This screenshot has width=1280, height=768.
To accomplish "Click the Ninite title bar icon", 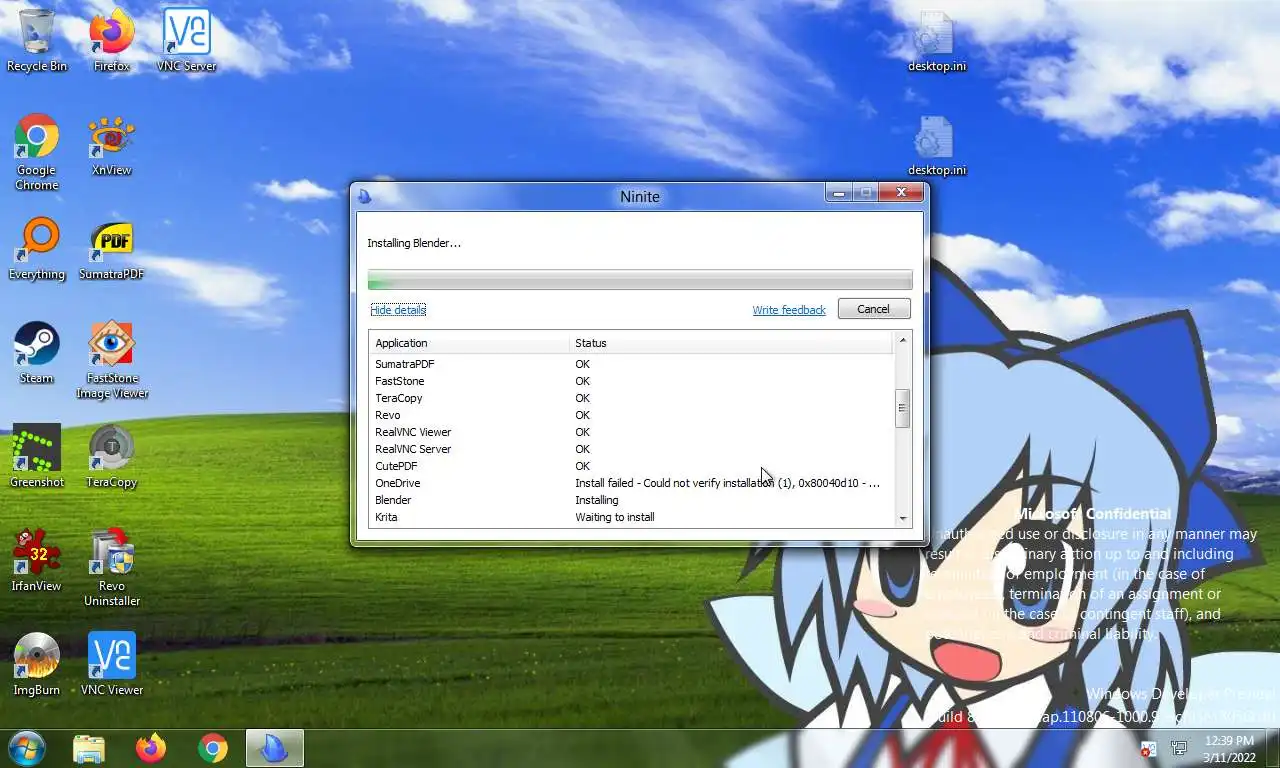I will tap(365, 196).
